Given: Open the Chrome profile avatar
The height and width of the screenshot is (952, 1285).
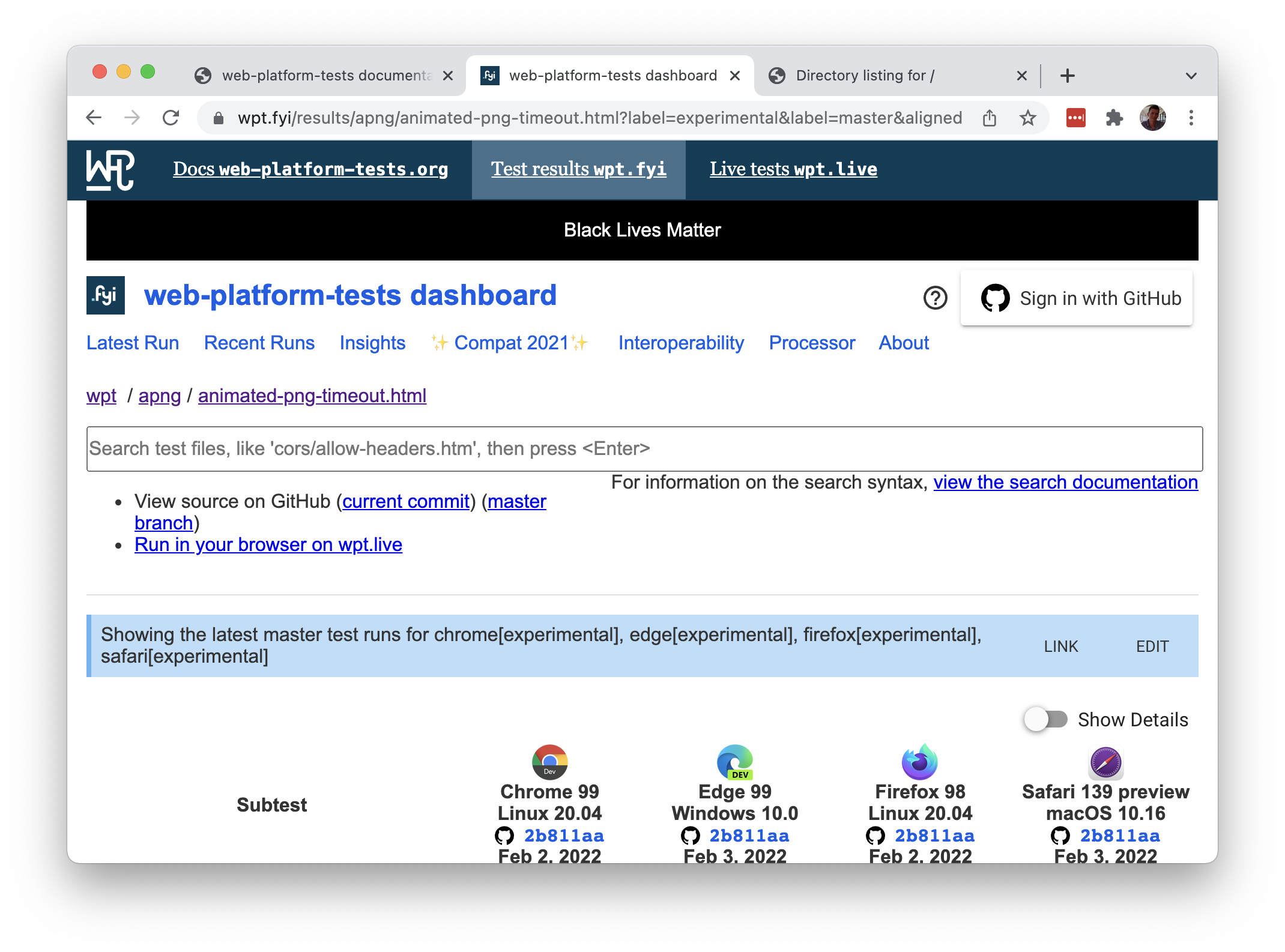Looking at the screenshot, I should pos(1153,118).
